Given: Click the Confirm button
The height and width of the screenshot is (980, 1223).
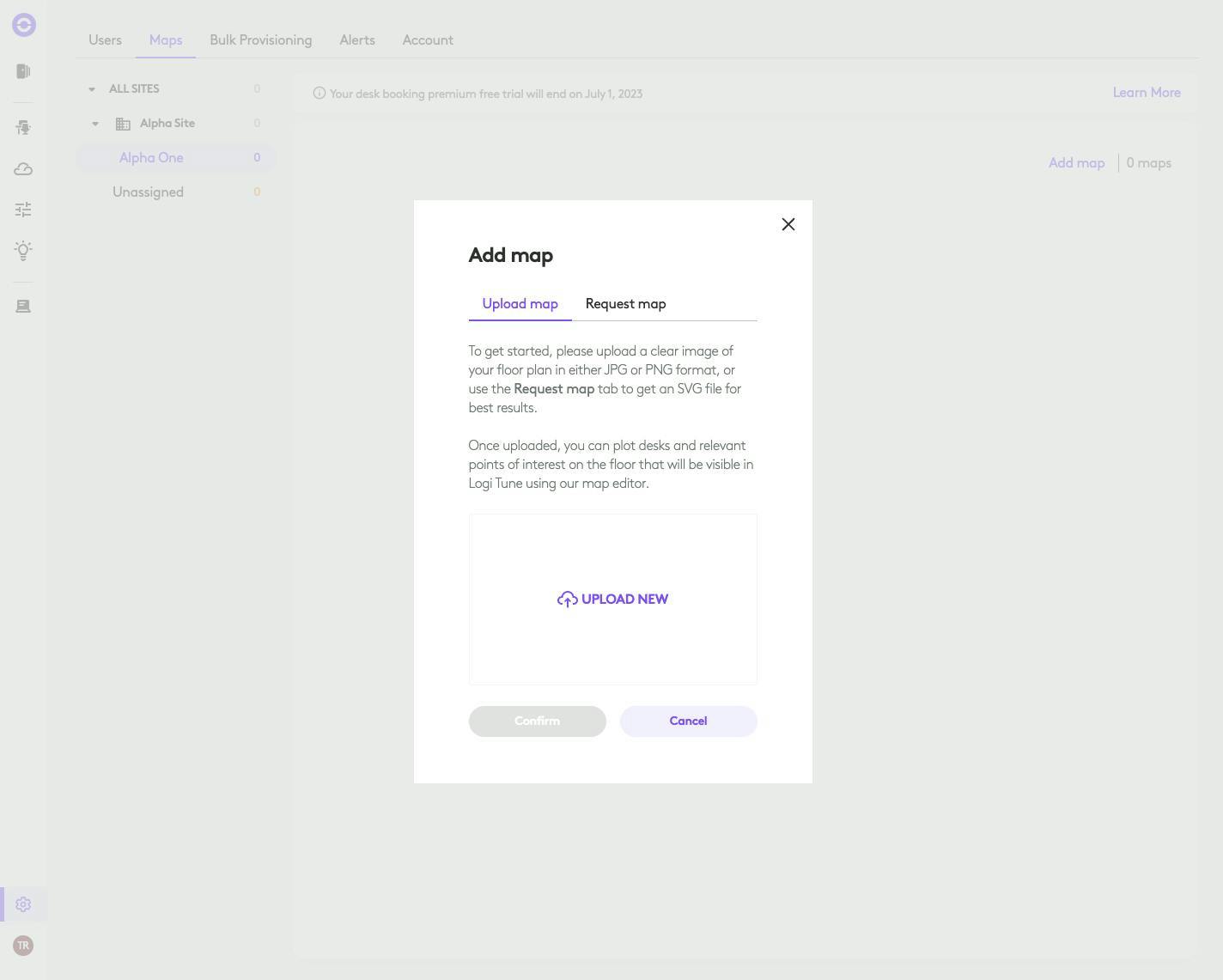Looking at the screenshot, I should (538, 721).
